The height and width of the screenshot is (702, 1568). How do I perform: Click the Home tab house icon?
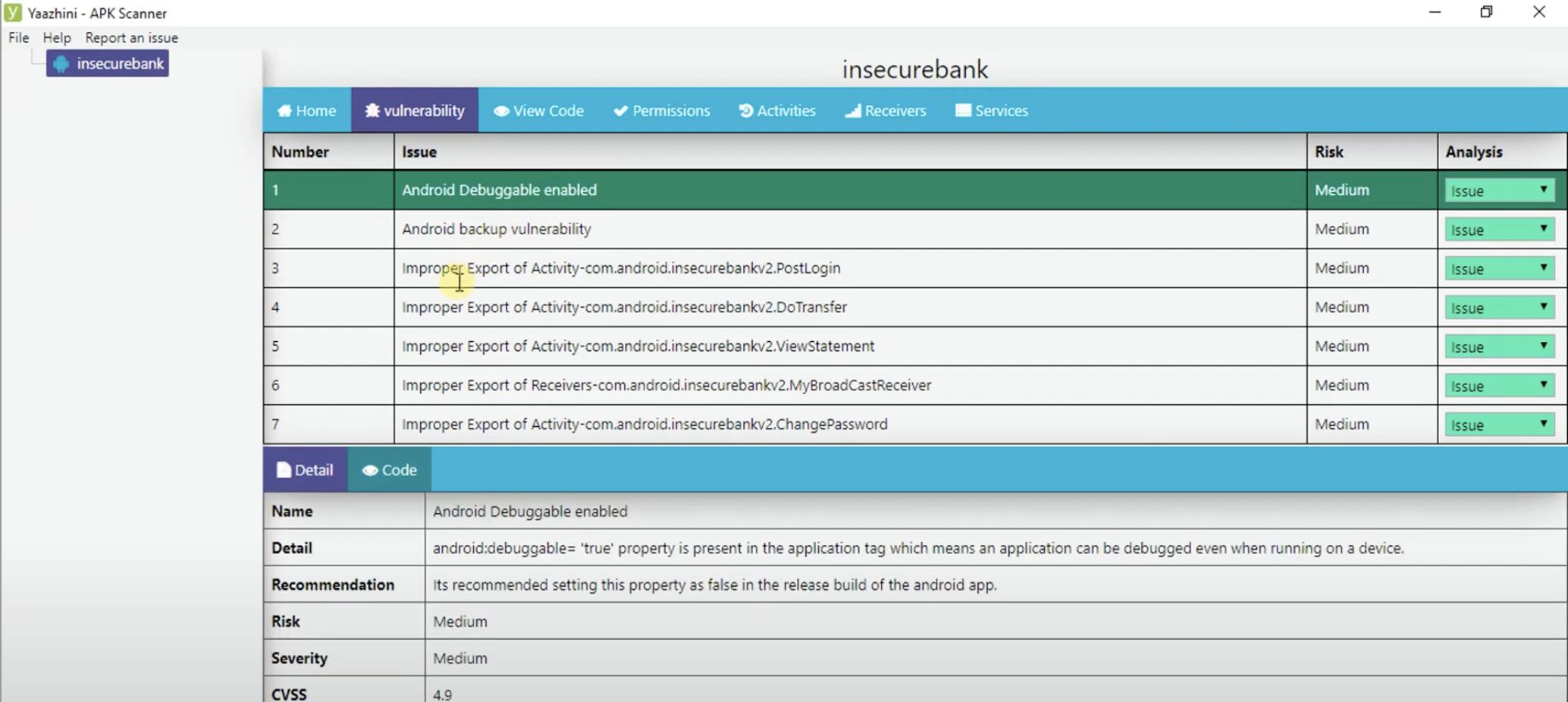284,111
